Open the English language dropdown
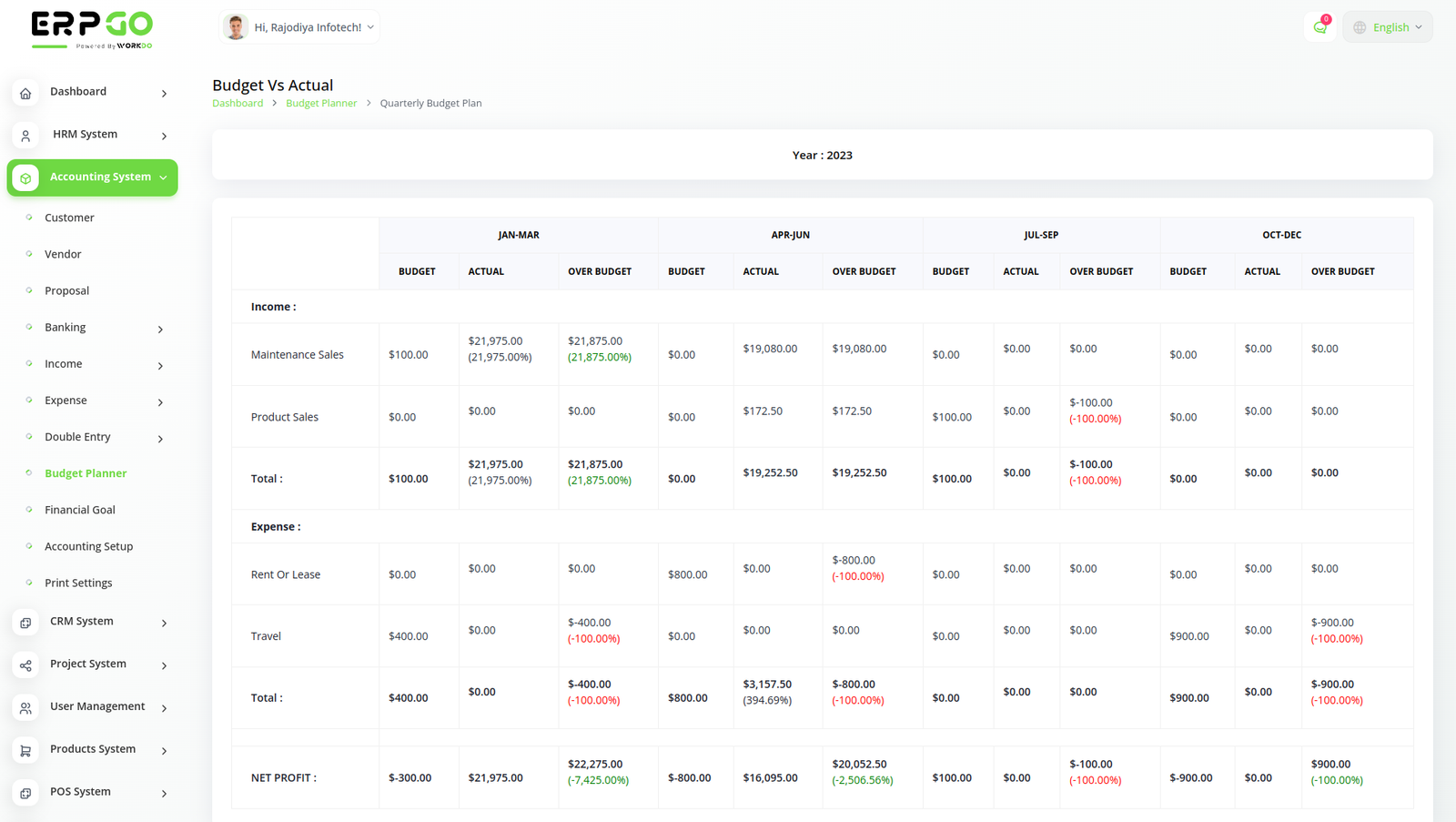 pos(1388,27)
